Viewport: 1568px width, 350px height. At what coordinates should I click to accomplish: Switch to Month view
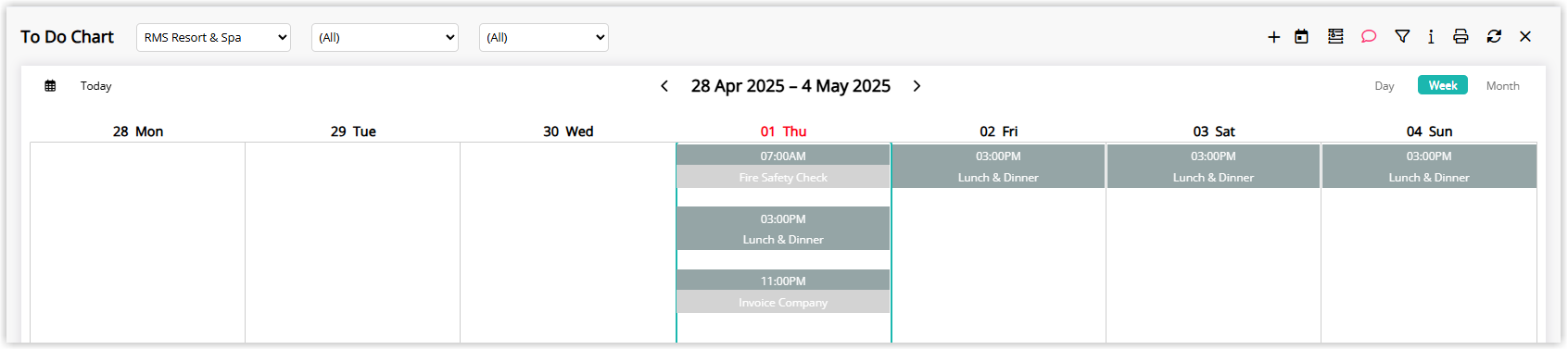pos(1502,86)
